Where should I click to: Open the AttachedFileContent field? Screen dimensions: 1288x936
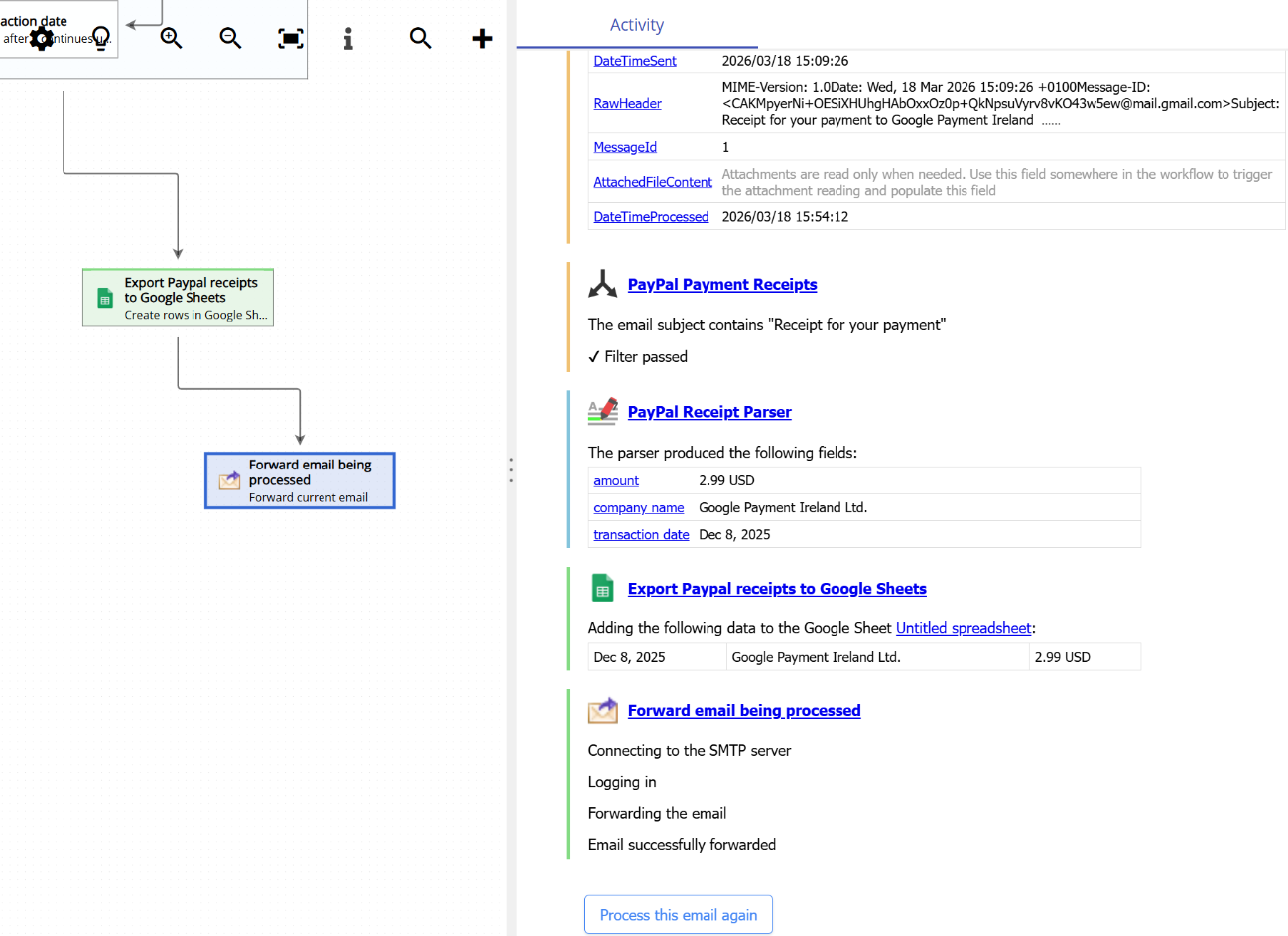[653, 182]
